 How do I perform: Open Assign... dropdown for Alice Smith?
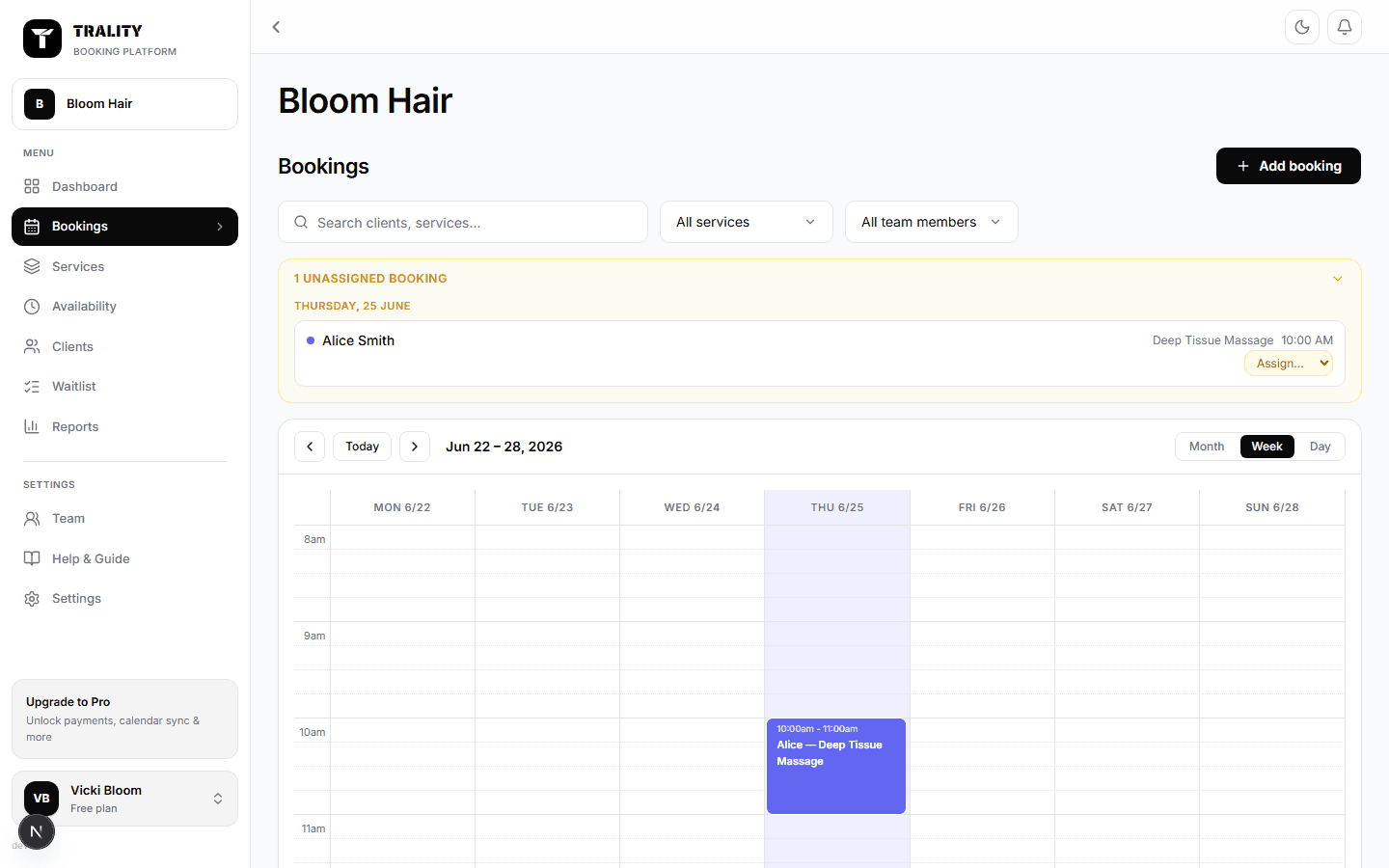click(1289, 364)
